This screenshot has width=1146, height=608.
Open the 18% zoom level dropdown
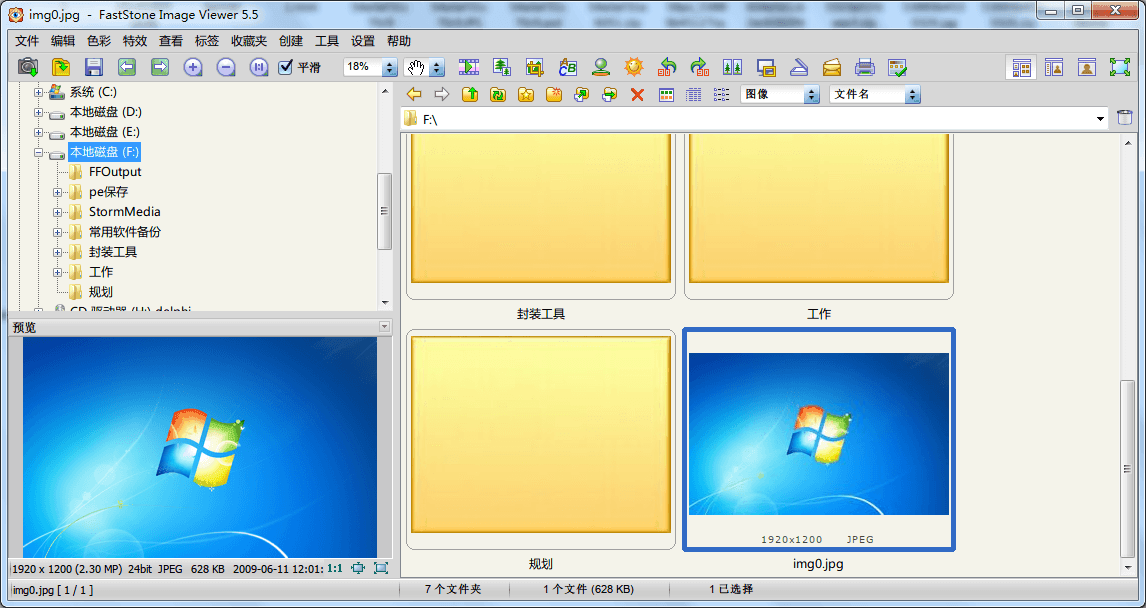pos(390,67)
